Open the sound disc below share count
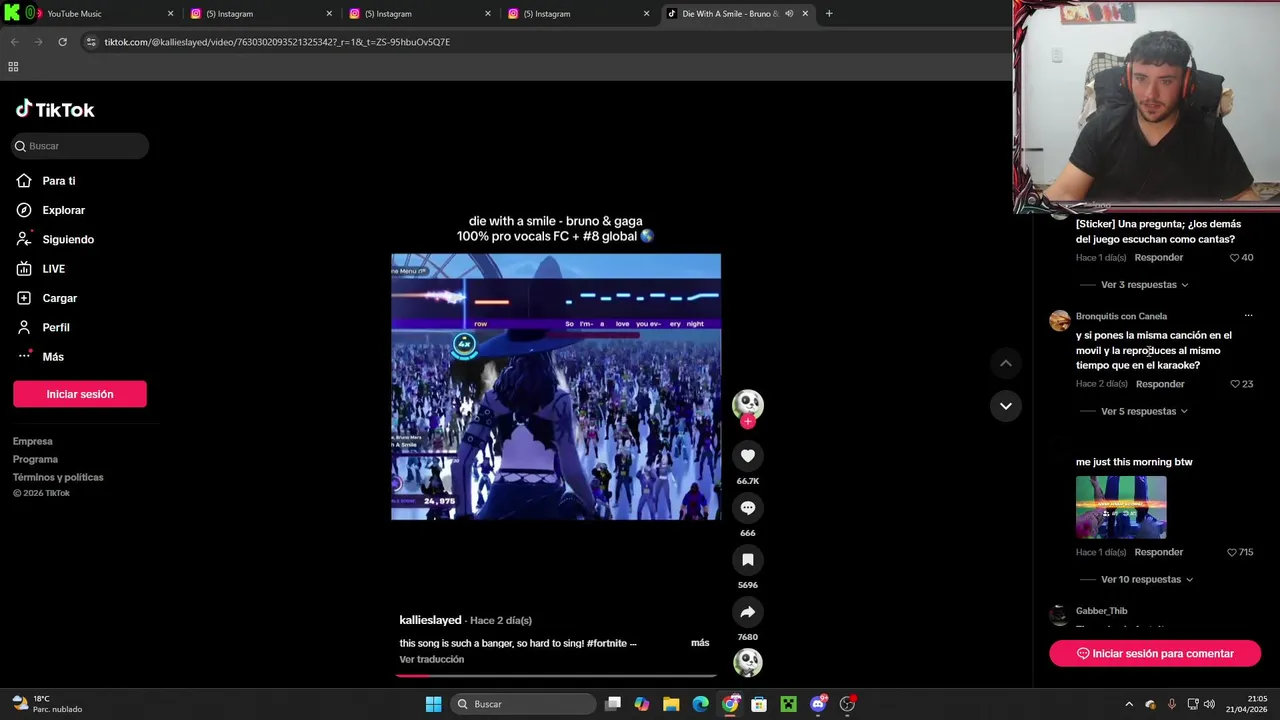The width and height of the screenshot is (1280, 720). click(747, 662)
